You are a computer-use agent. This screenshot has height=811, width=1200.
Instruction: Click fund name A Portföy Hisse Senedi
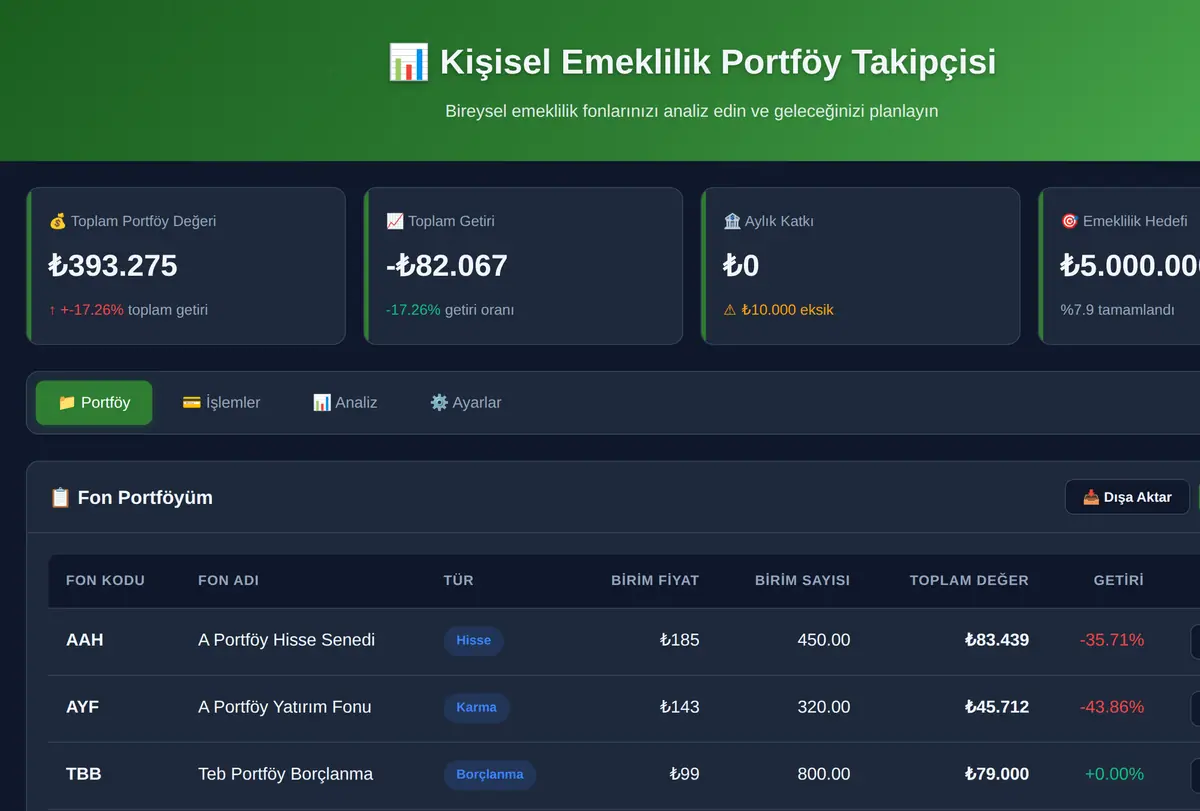pyautogui.click(x=287, y=640)
